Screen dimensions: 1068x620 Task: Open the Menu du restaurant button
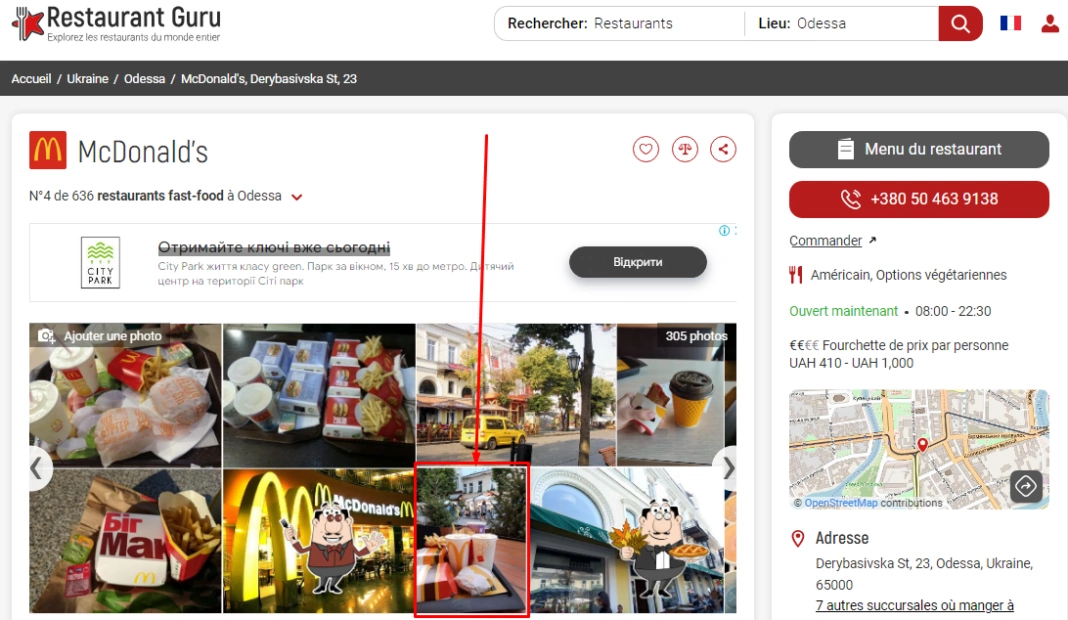click(919, 149)
